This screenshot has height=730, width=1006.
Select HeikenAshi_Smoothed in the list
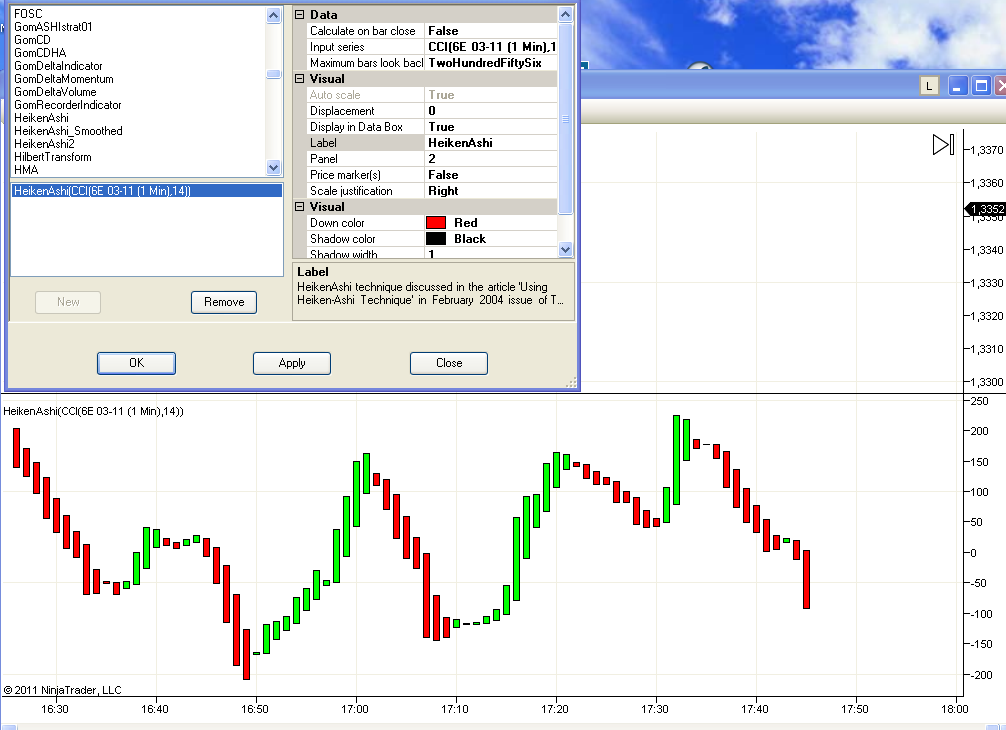click(x=68, y=131)
